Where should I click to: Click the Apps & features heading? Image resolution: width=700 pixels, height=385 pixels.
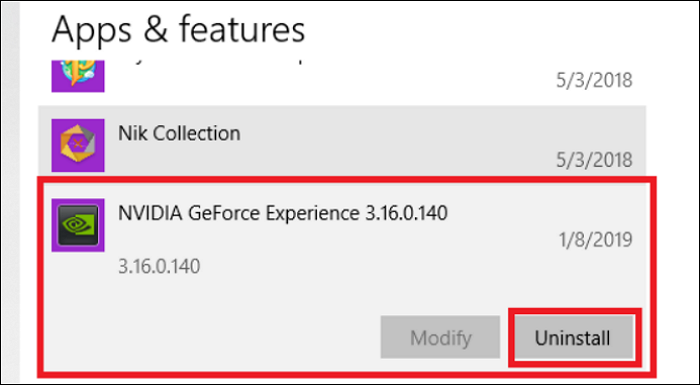click(x=178, y=29)
